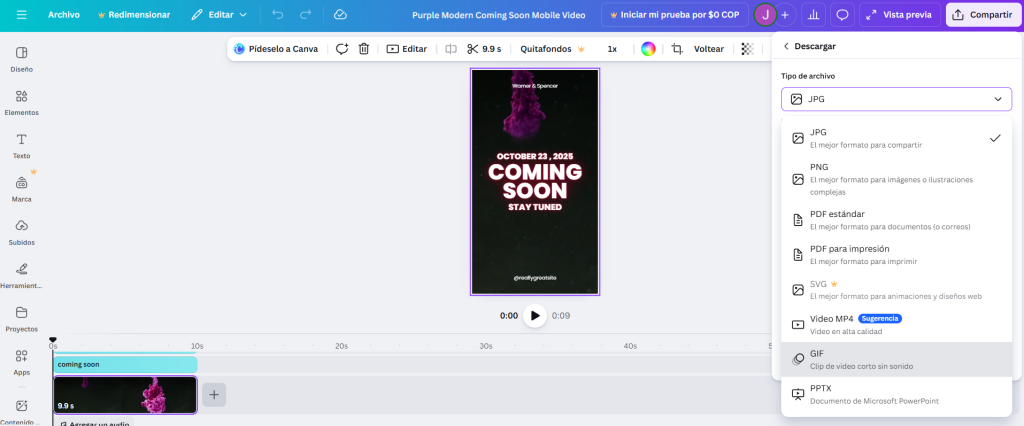The height and width of the screenshot is (426, 1024).
Task: Go back from Descargar panel
Action: click(x=786, y=46)
